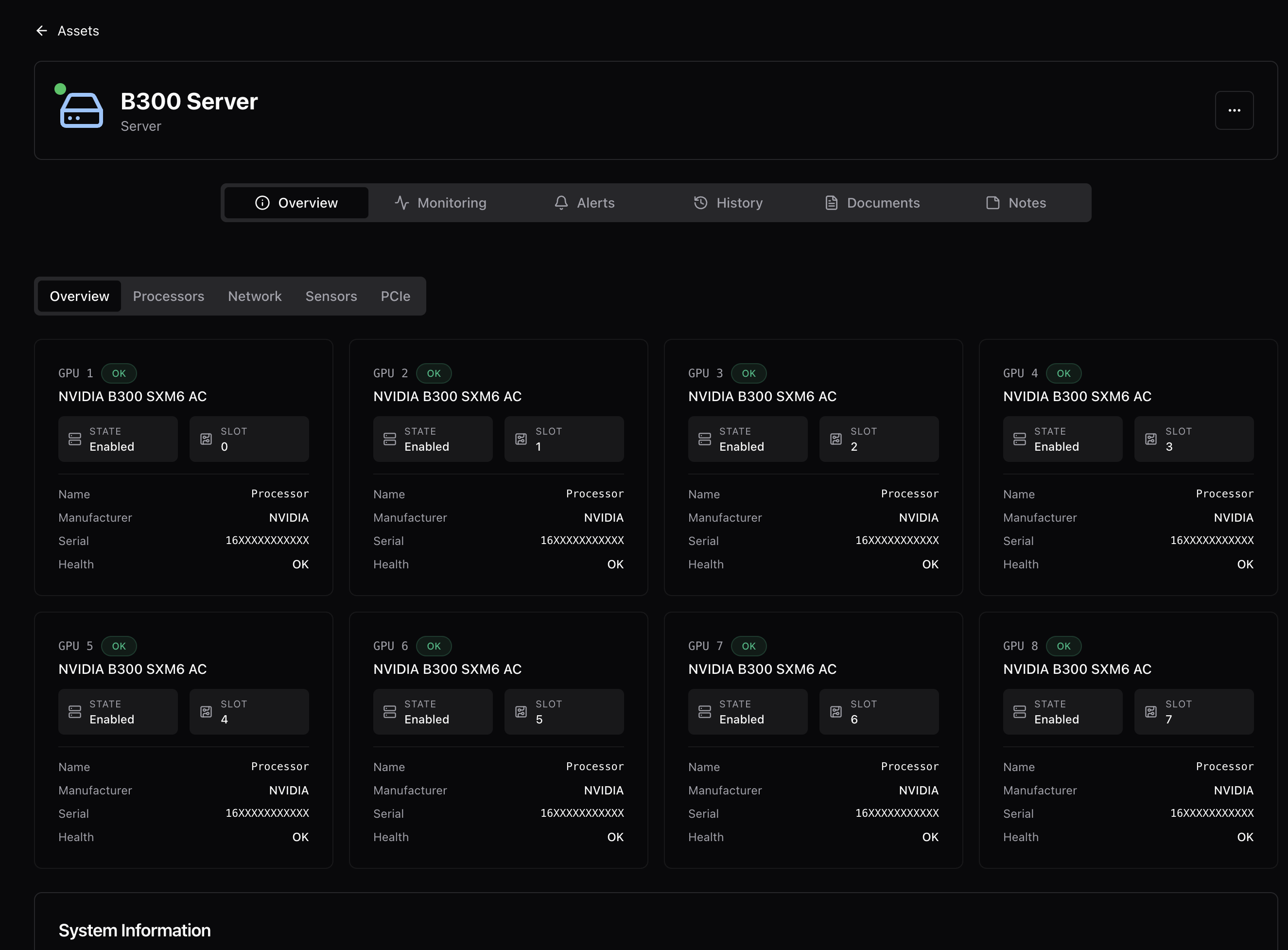
Task: Click the green online status dot
Action: click(60, 88)
